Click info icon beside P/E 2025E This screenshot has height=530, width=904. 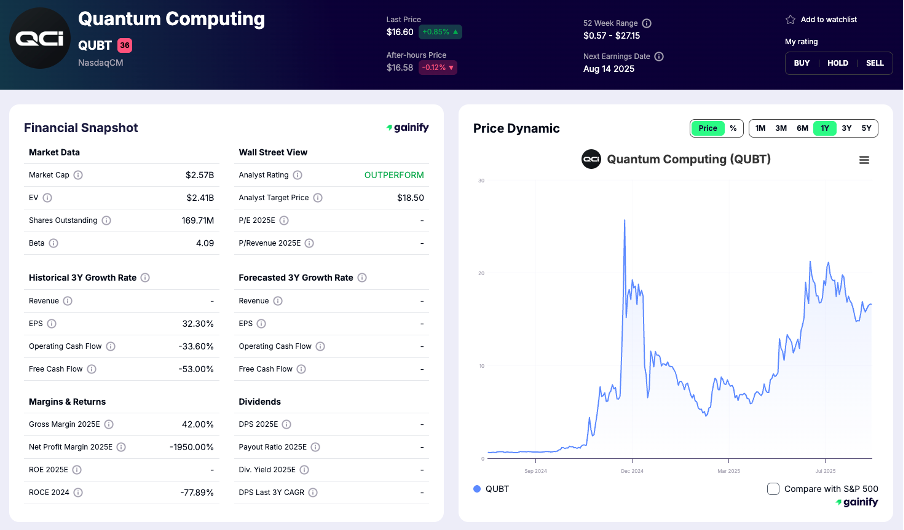[284, 220]
